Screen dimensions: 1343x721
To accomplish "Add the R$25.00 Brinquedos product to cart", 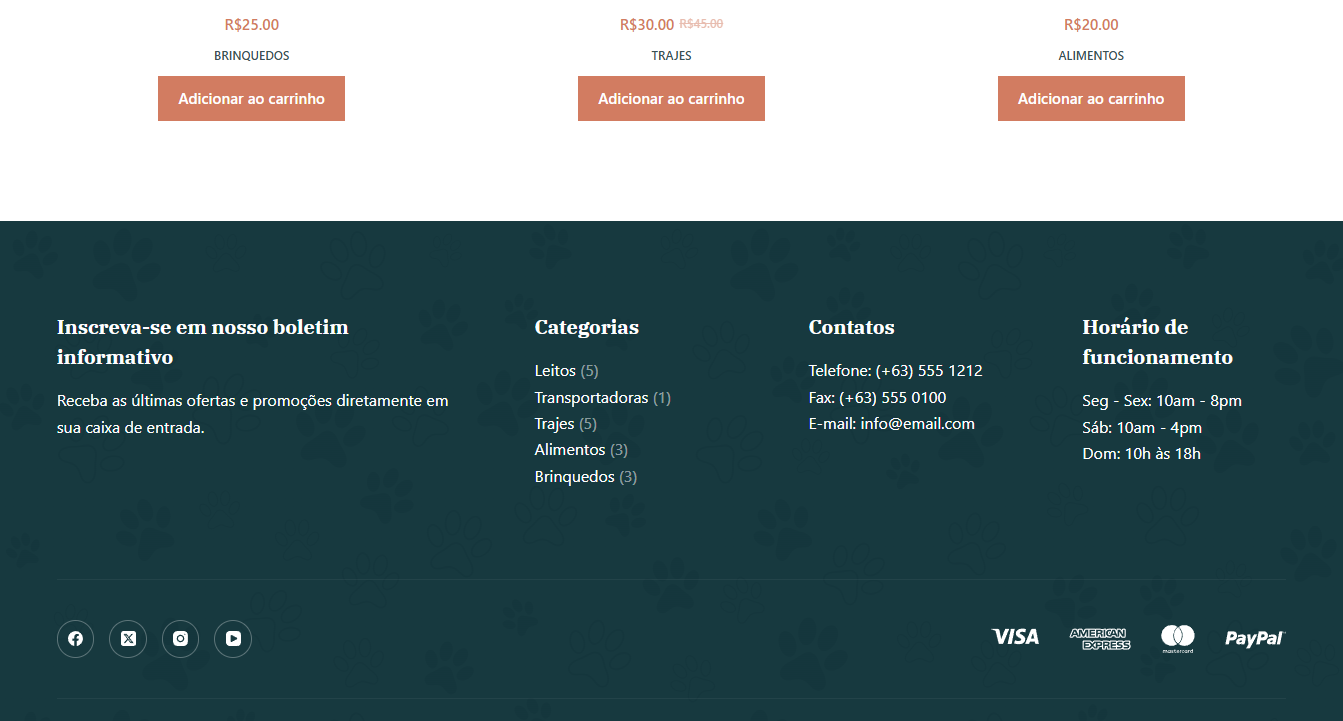I will click(x=251, y=99).
